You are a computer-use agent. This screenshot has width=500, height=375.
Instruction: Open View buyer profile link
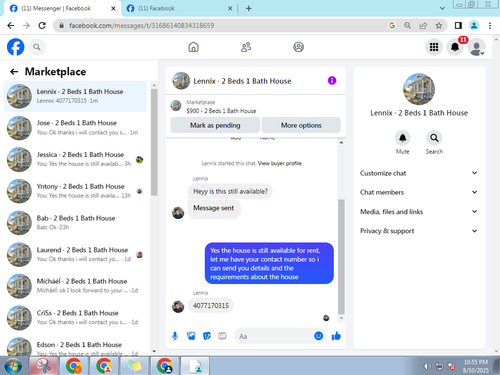(x=280, y=163)
